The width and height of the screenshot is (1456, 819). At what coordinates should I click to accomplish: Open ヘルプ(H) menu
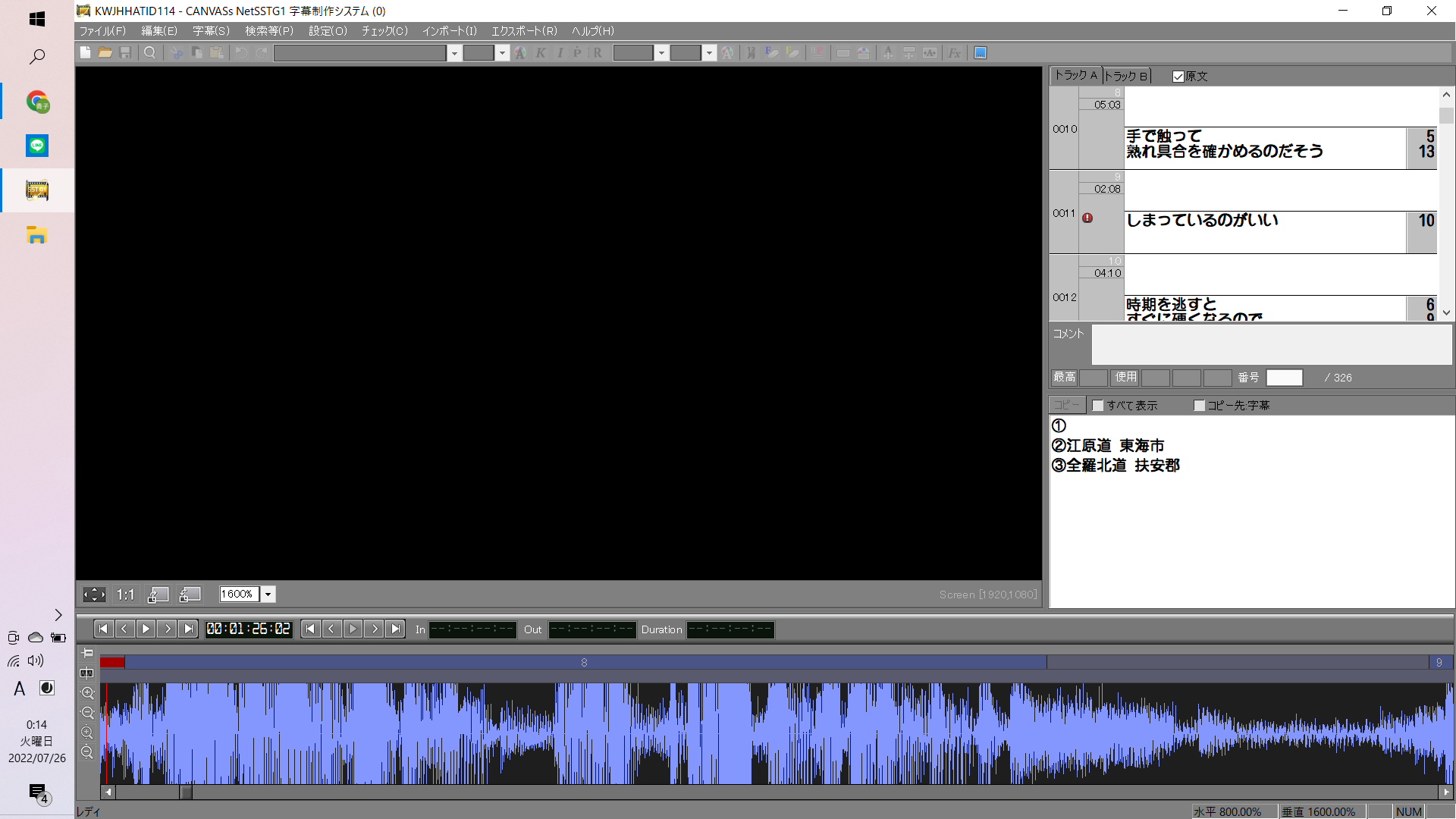point(593,31)
